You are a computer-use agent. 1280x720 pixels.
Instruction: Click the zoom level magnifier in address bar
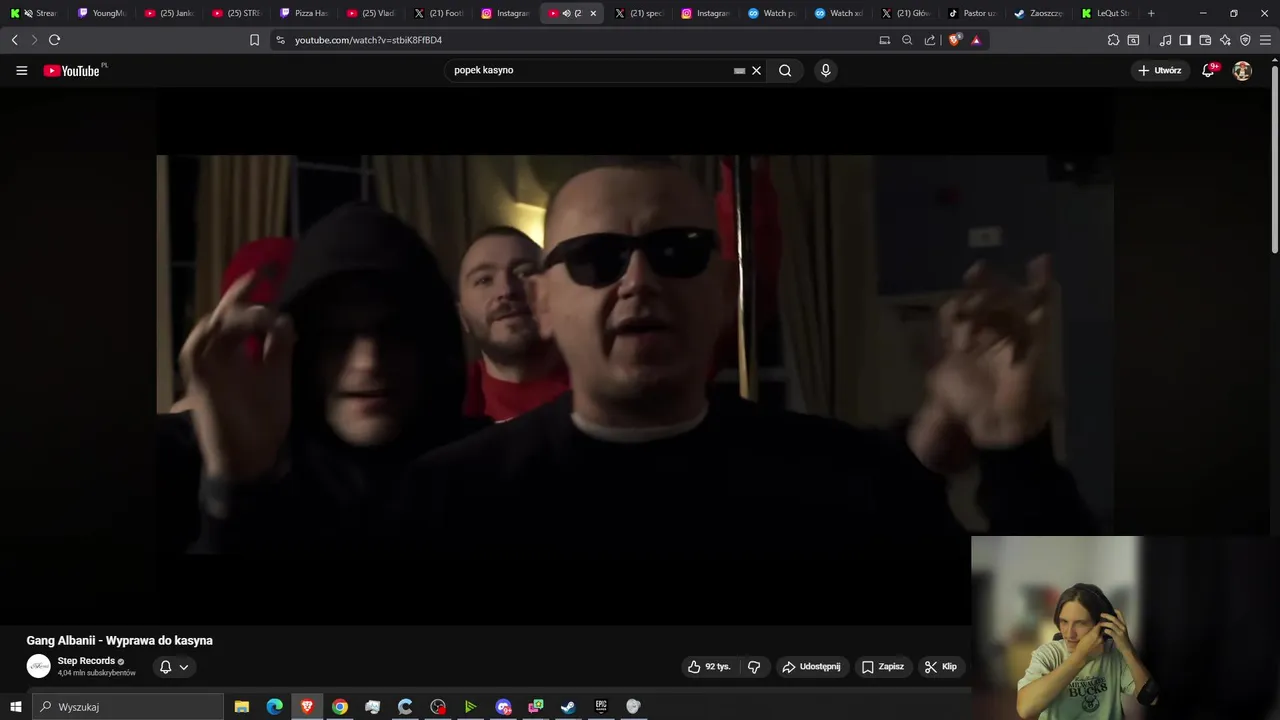tap(907, 40)
